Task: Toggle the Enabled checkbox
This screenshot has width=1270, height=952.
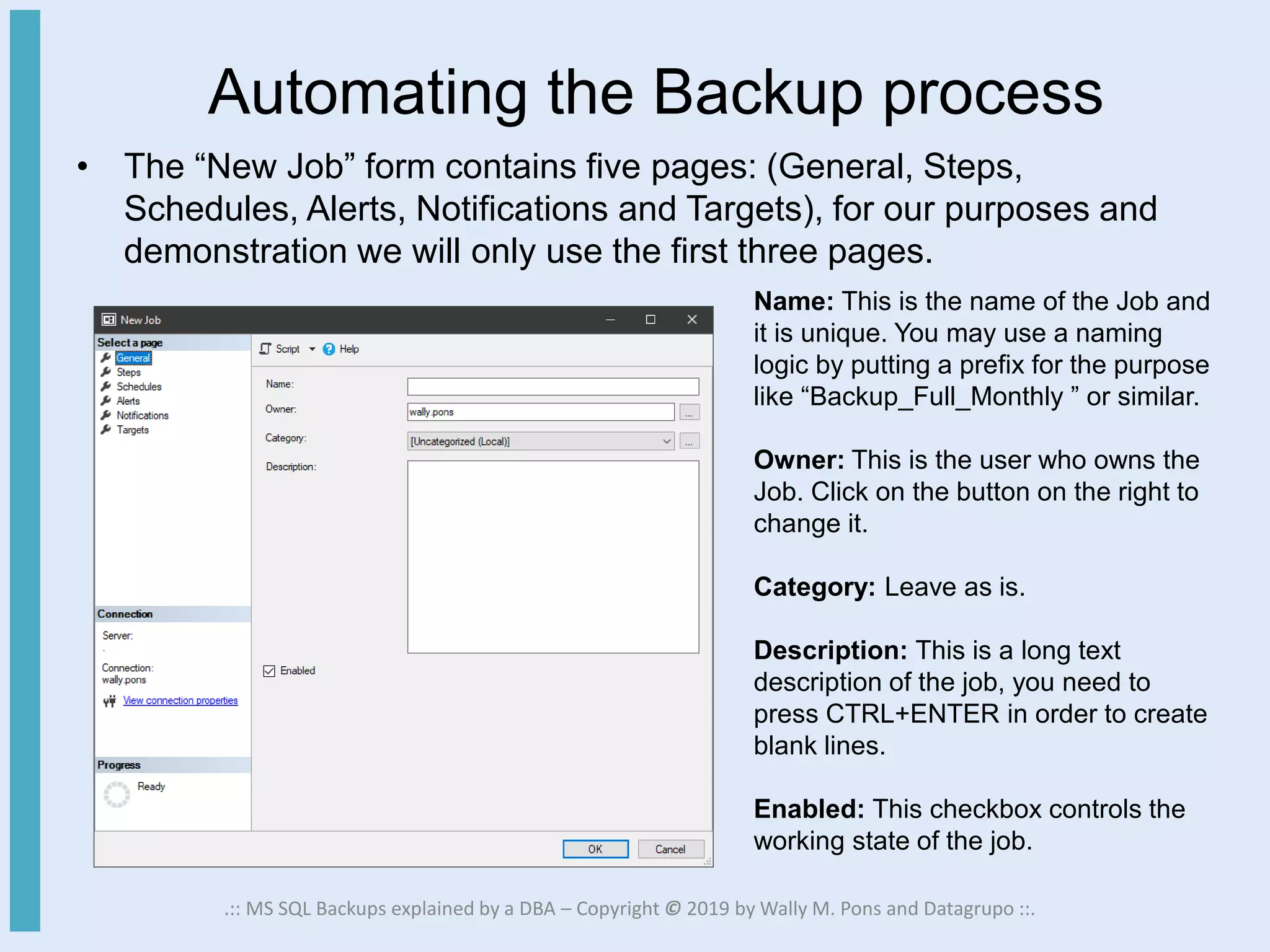Action: [269, 671]
